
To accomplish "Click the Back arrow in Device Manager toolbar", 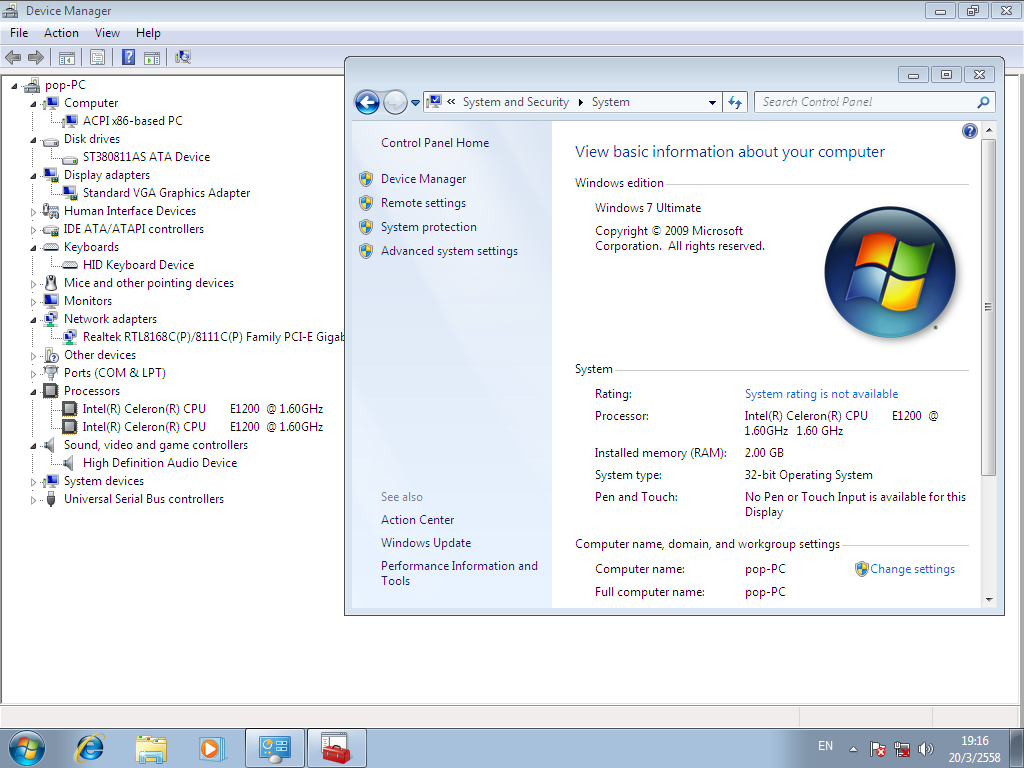I will coord(13,57).
